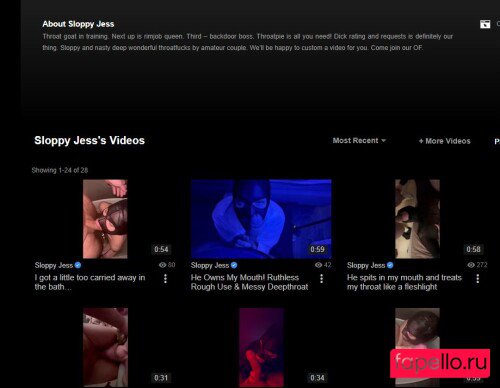Click the eye icon beside 42 views
This screenshot has height=388, width=500.
pyautogui.click(x=318, y=265)
